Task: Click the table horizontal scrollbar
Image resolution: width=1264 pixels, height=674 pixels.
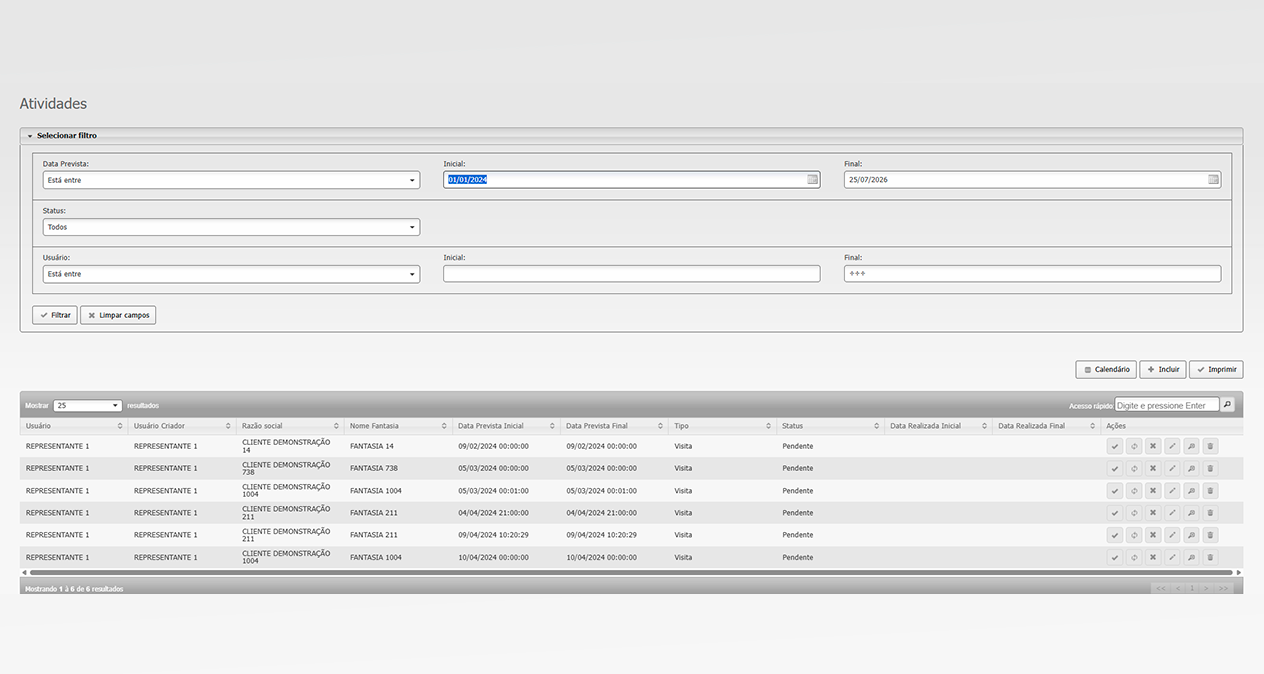Action: [x=631, y=573]
